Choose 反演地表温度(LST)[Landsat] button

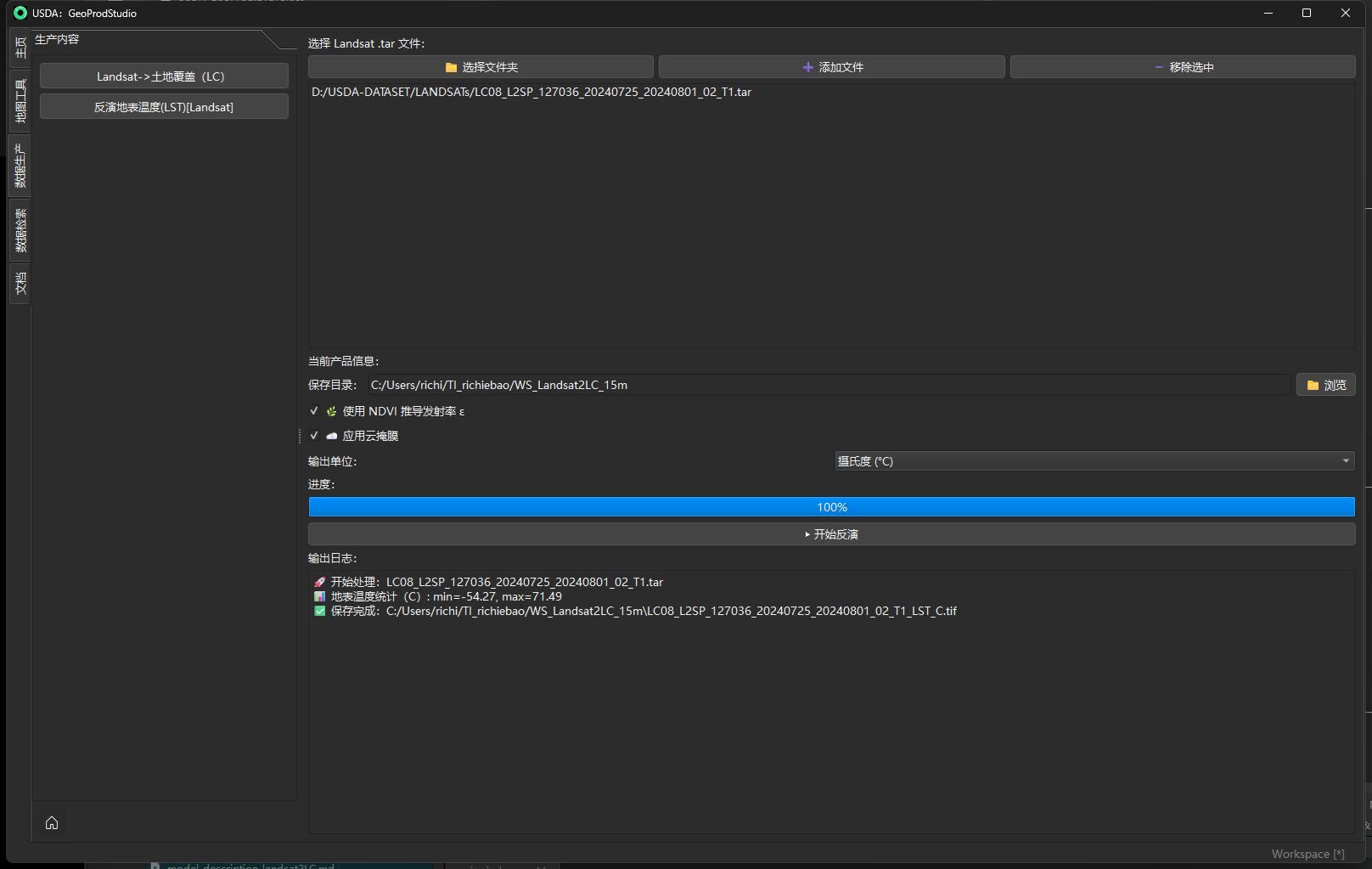click(164, 107)
